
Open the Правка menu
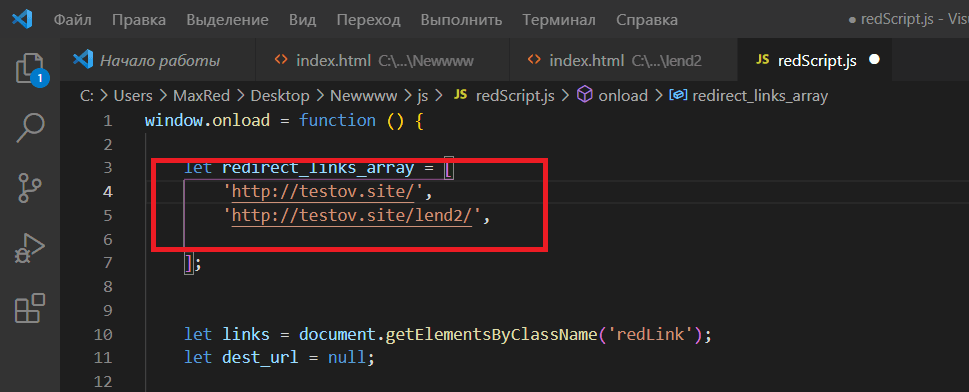tap(139, 20)
